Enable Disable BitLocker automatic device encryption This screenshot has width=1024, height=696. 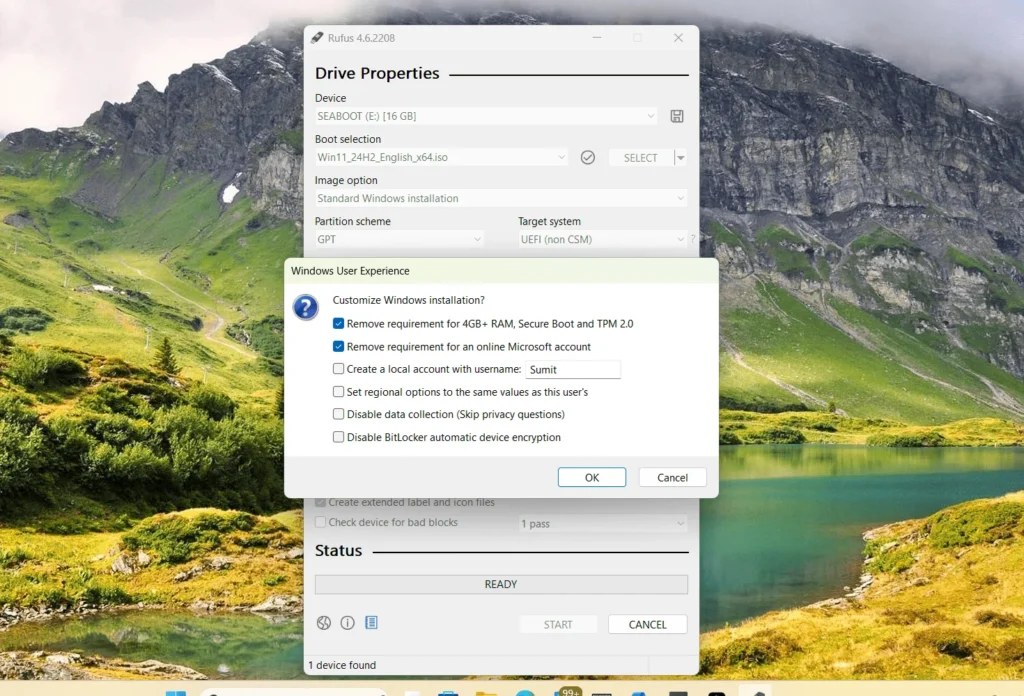(338, 437)
